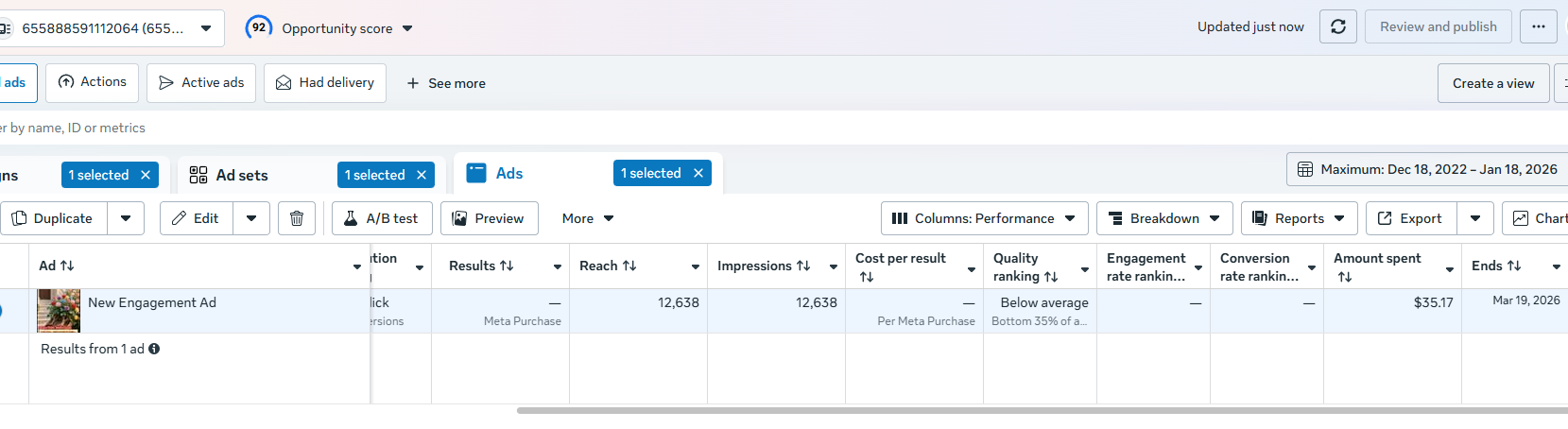Click the refresh data icon
The image size is (1568, 429).
[x=1338, y=26]
